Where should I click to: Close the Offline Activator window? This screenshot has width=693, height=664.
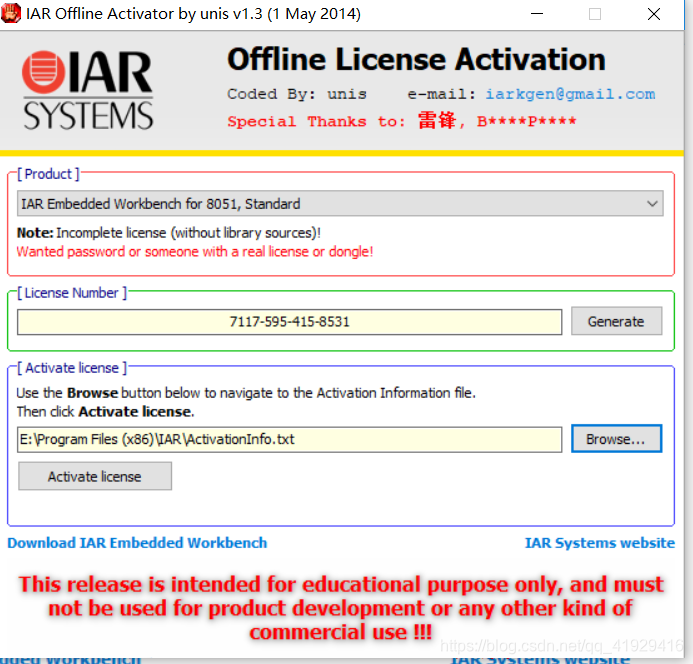[x=654, y=14]
